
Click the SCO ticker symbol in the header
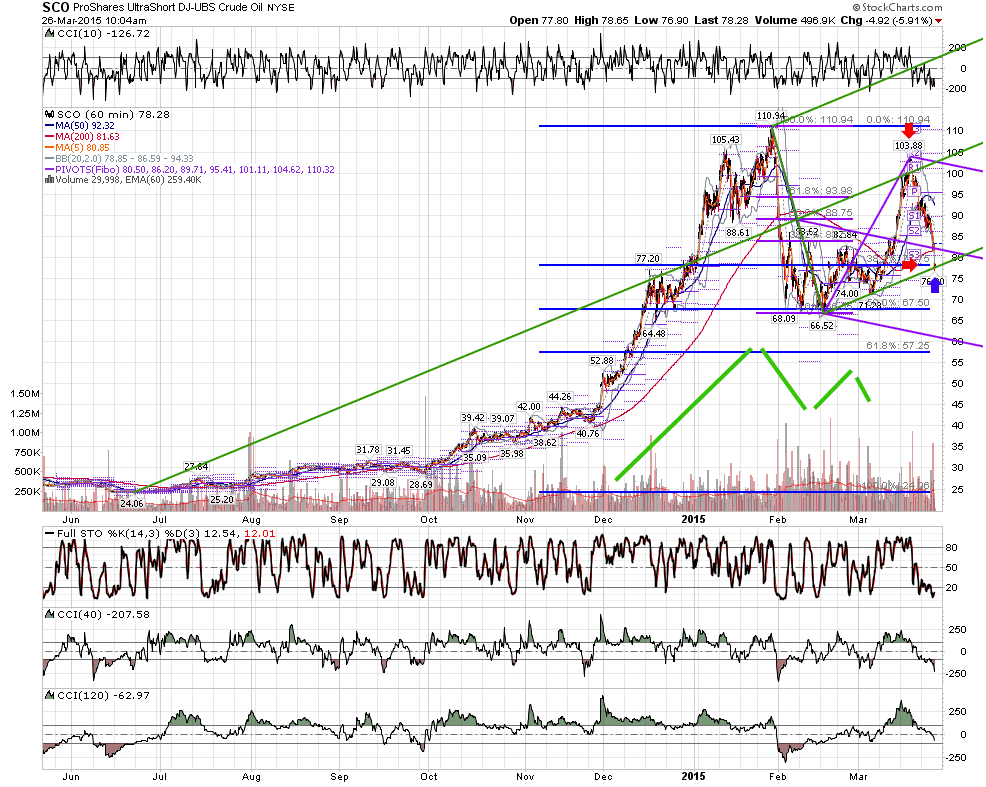55,8
